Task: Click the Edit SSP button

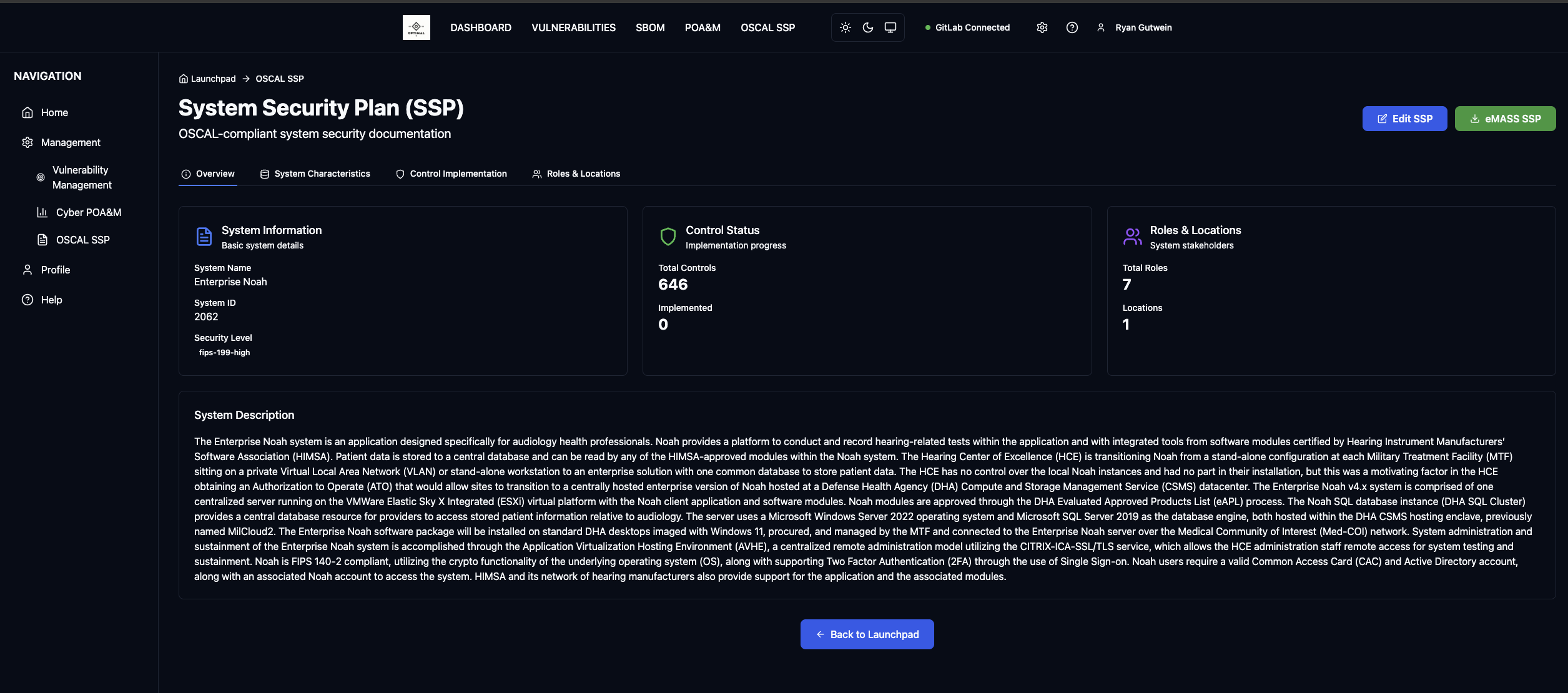Action: (x=1404, y=118)
